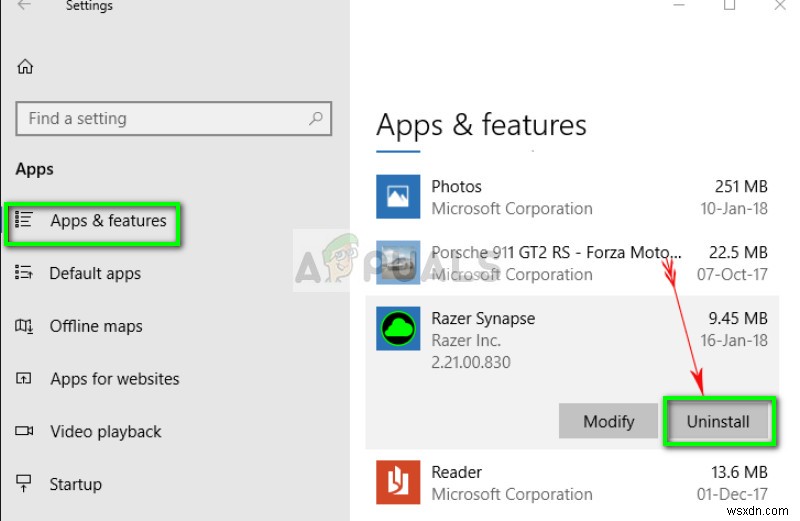This screenshot has height=521, width=800.
Task: Click the Offline maps icon
Action: click(x=23, y=326)
